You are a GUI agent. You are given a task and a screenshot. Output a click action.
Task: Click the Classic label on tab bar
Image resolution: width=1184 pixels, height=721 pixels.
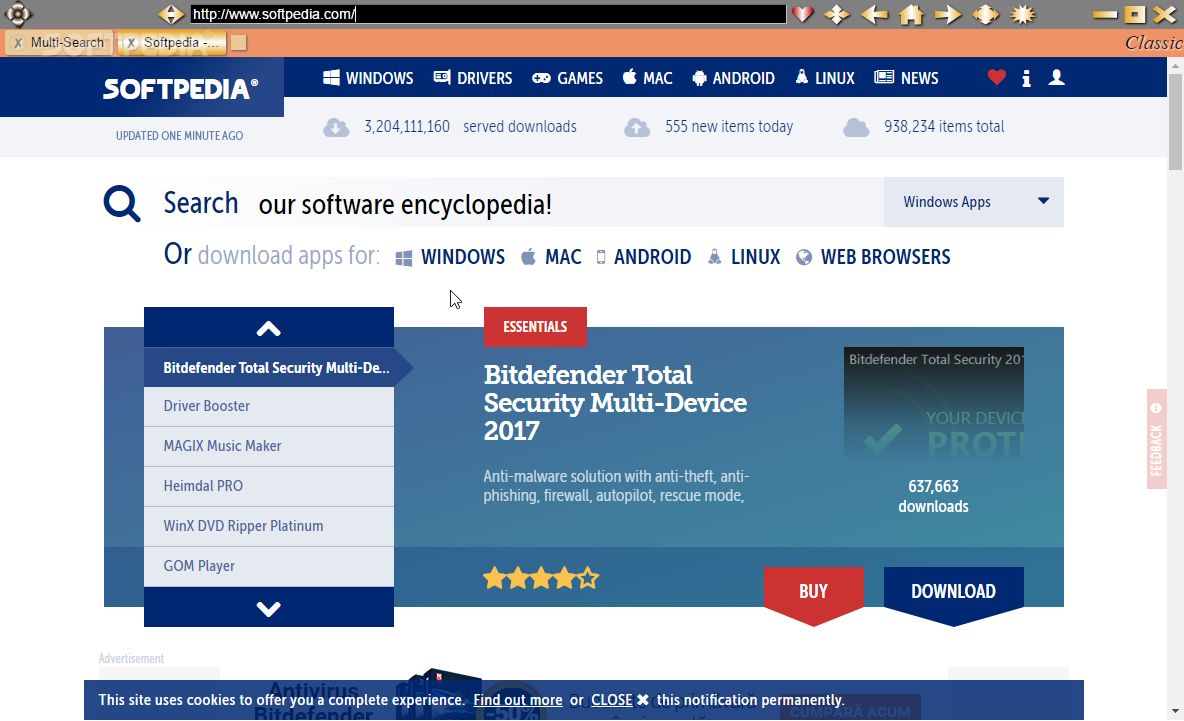[x=1154, y=42]
